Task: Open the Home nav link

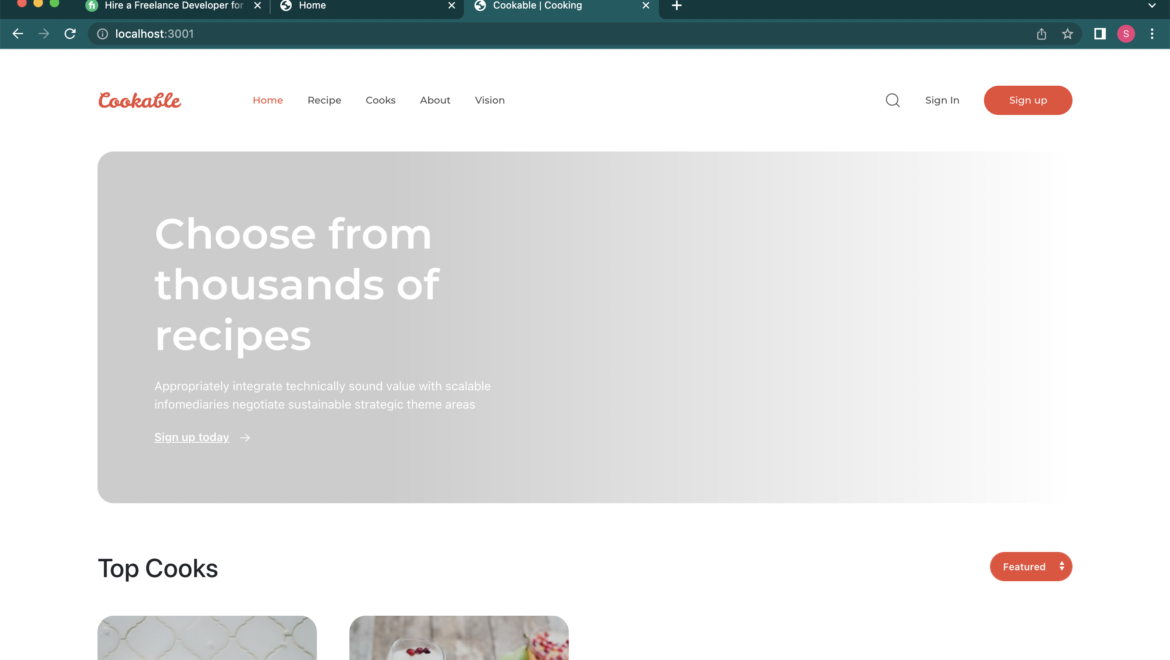Action: pos(268,100)
